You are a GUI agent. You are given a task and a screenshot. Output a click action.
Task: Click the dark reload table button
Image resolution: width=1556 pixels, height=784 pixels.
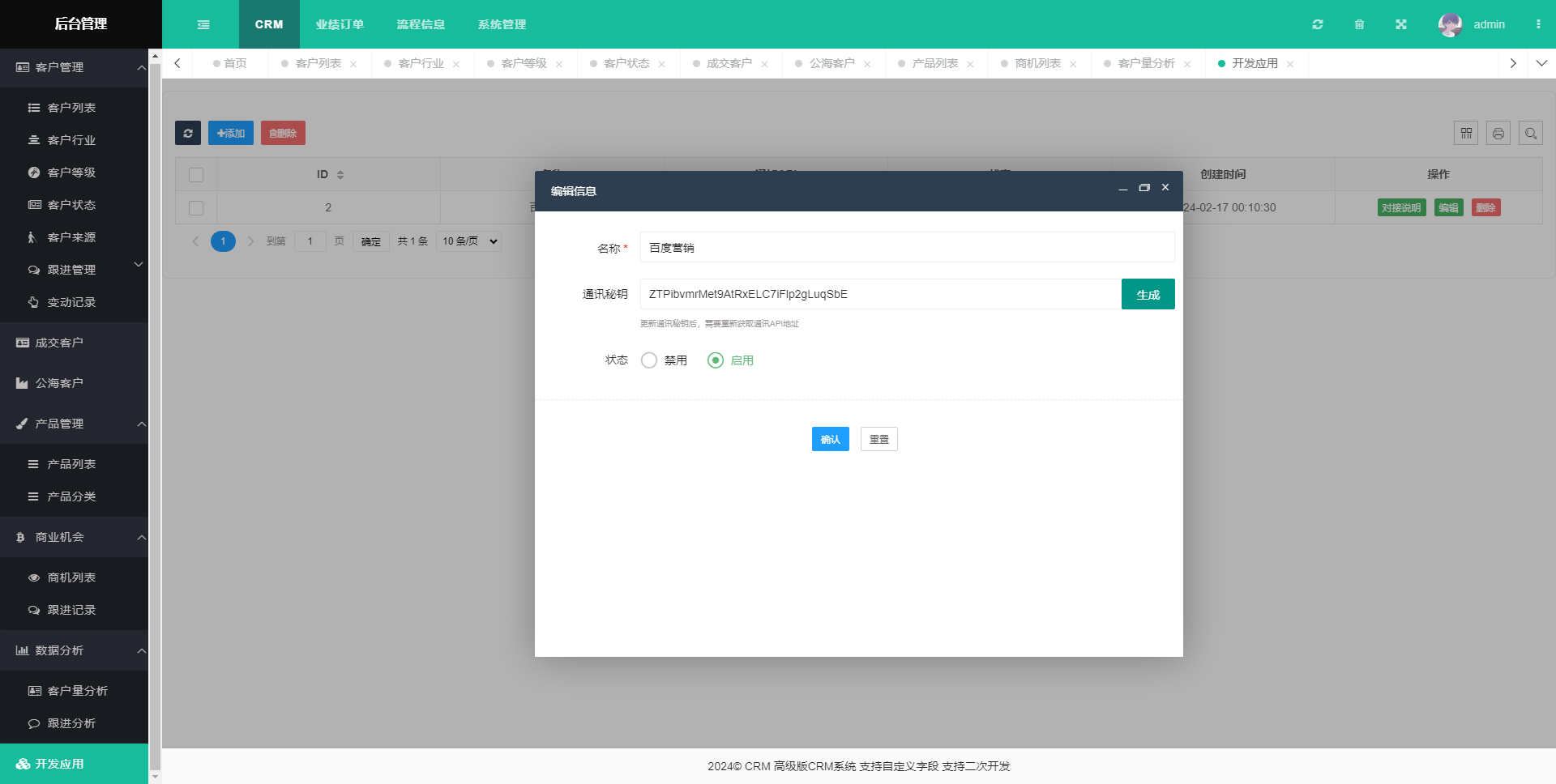[188, 133]
